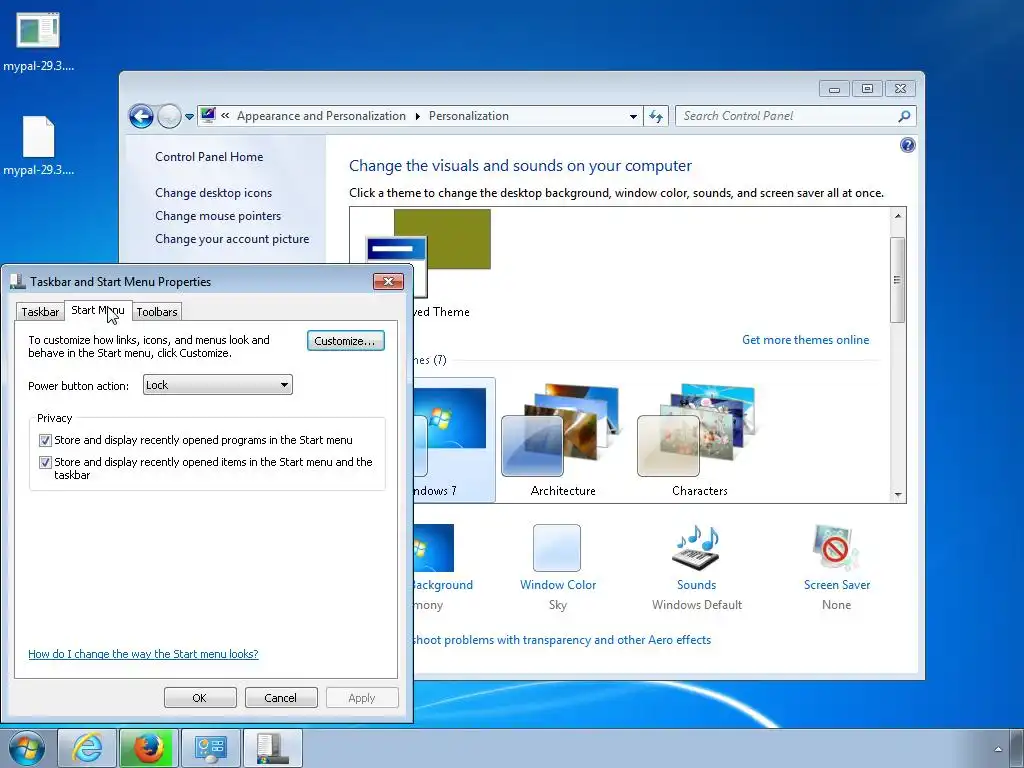
Task: Select the Windows 7 theme
Action: [x=454, y=440]
